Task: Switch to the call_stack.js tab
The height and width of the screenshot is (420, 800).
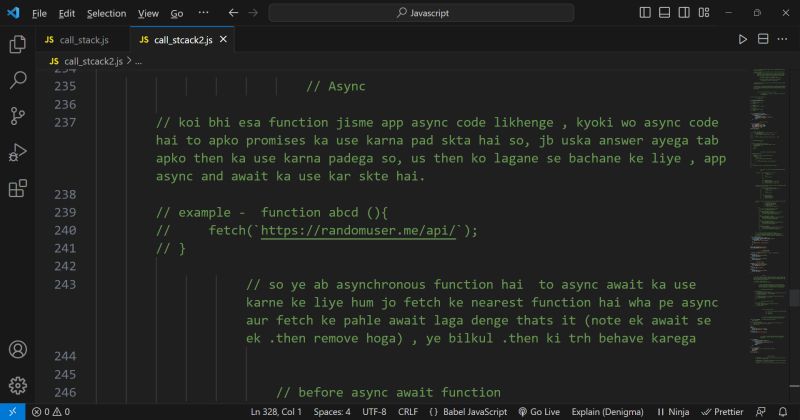Action: [x=76, y=40]
